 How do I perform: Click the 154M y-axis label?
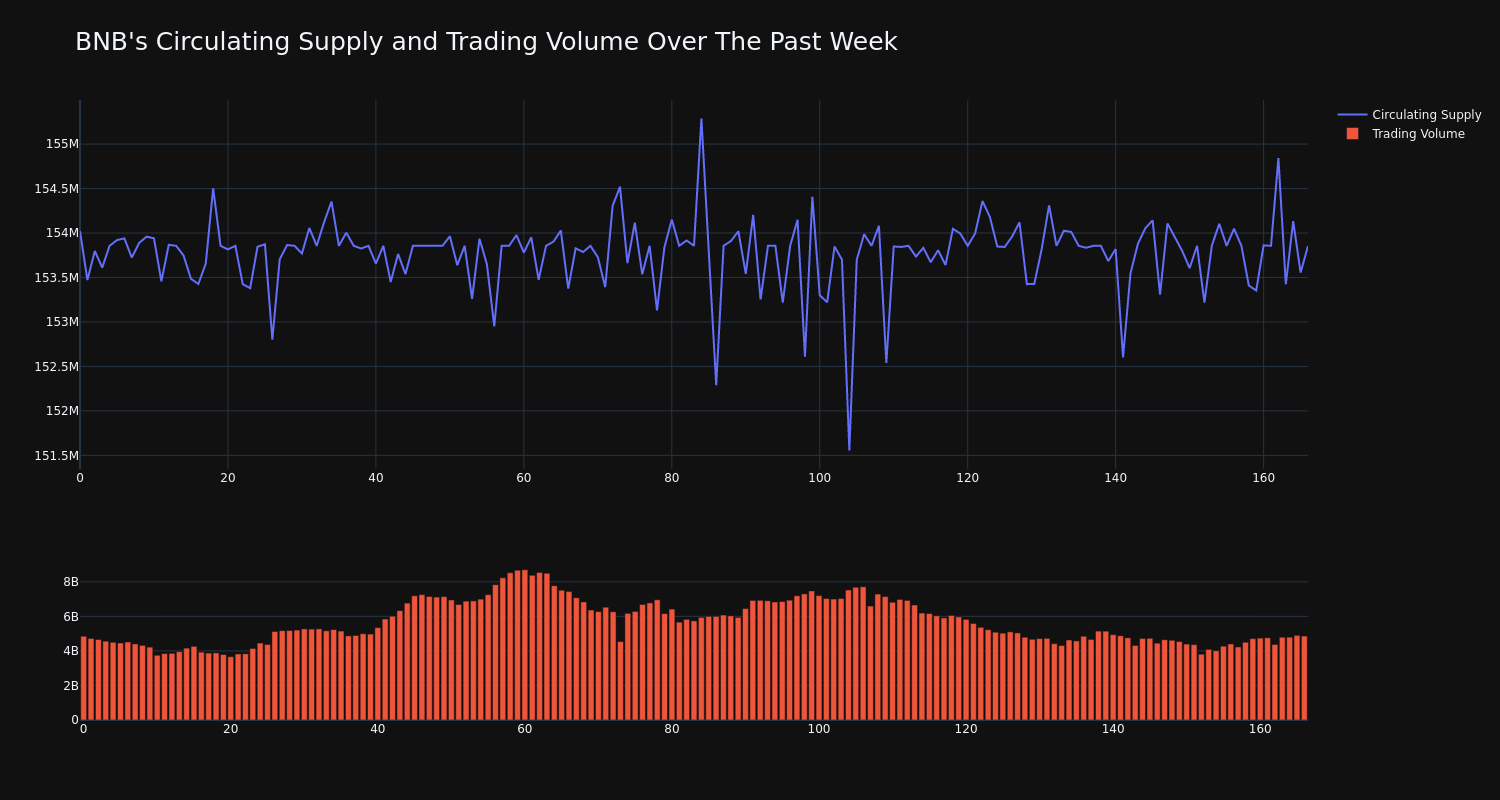(62, 233)
